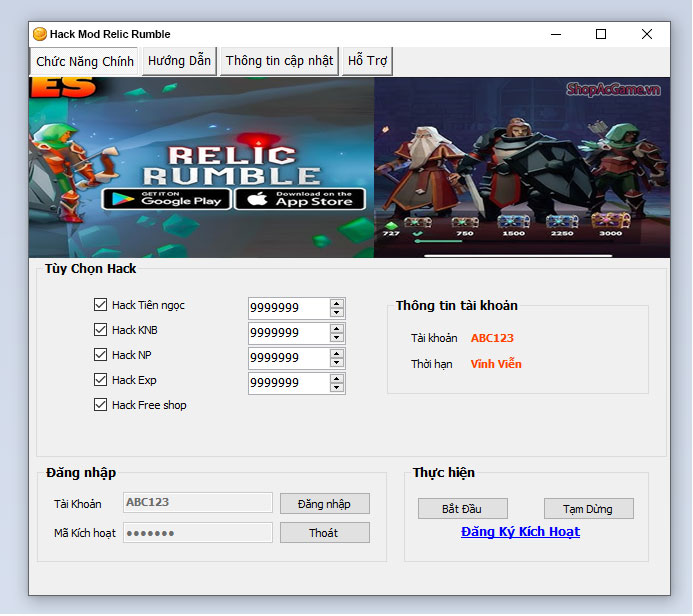This screenshot has width=693, height=616.
Task: Click the ABC123 account name text
Action: (x=492, y=338)
